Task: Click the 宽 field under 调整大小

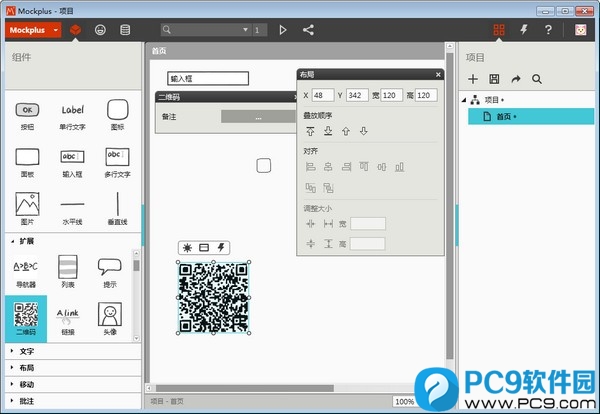Action: 368,223
